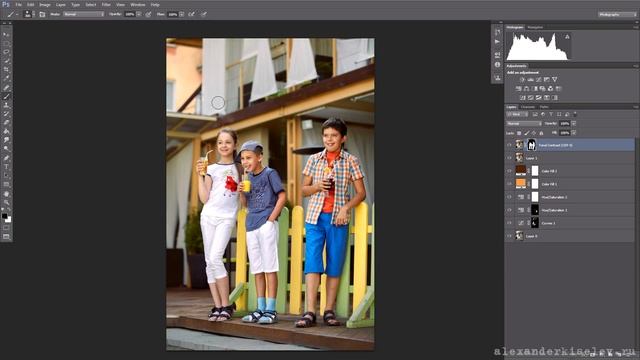The width and height of the screenshot is (640, 360).
Task: Open the Brush panel toggle icon
Action: pyautogui.click(x=42, y=14)
